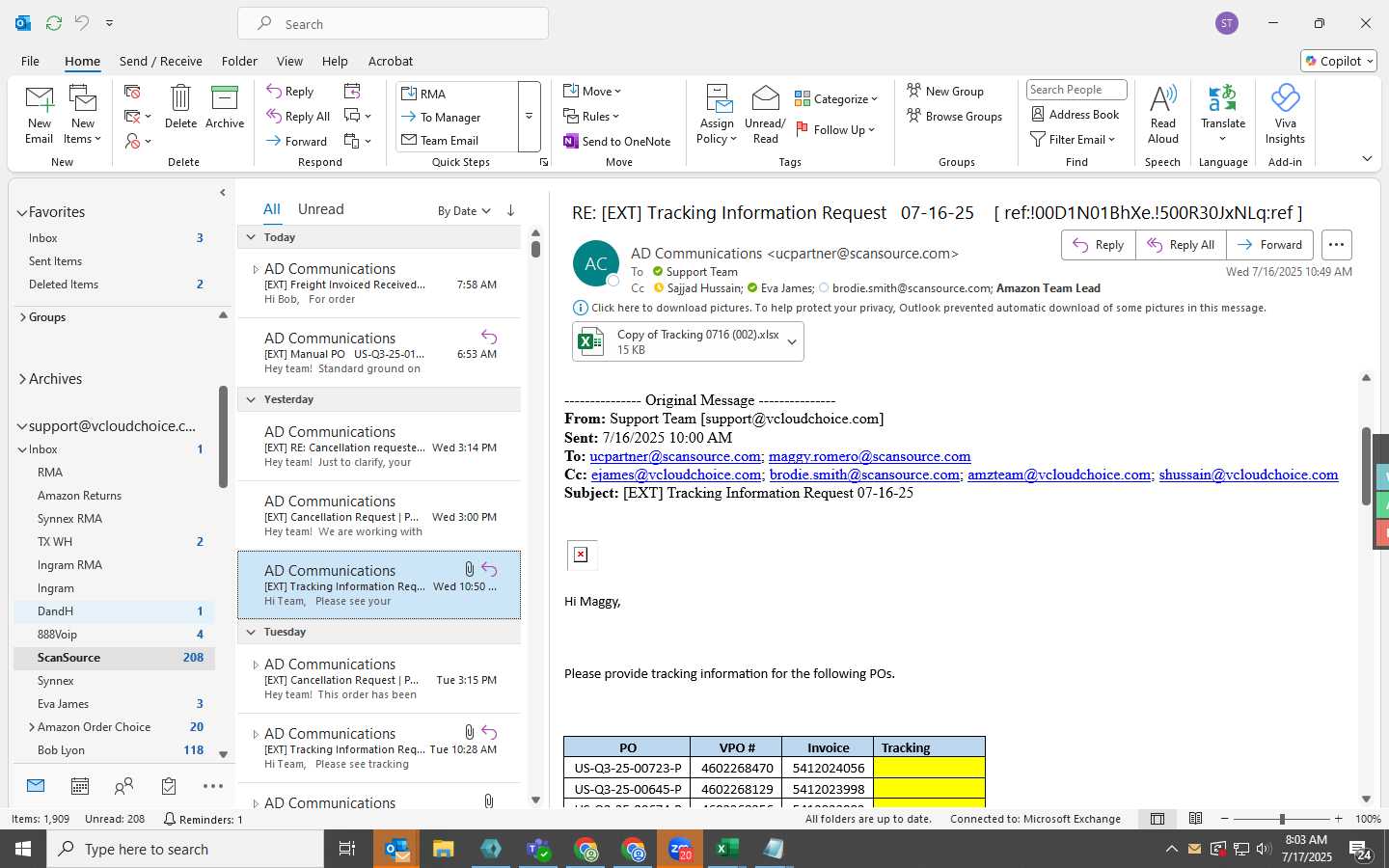Viewport: 1389px width, 868px height.
Task: Open the Freight Invoiced Received message
Action: tap(379, 284)
